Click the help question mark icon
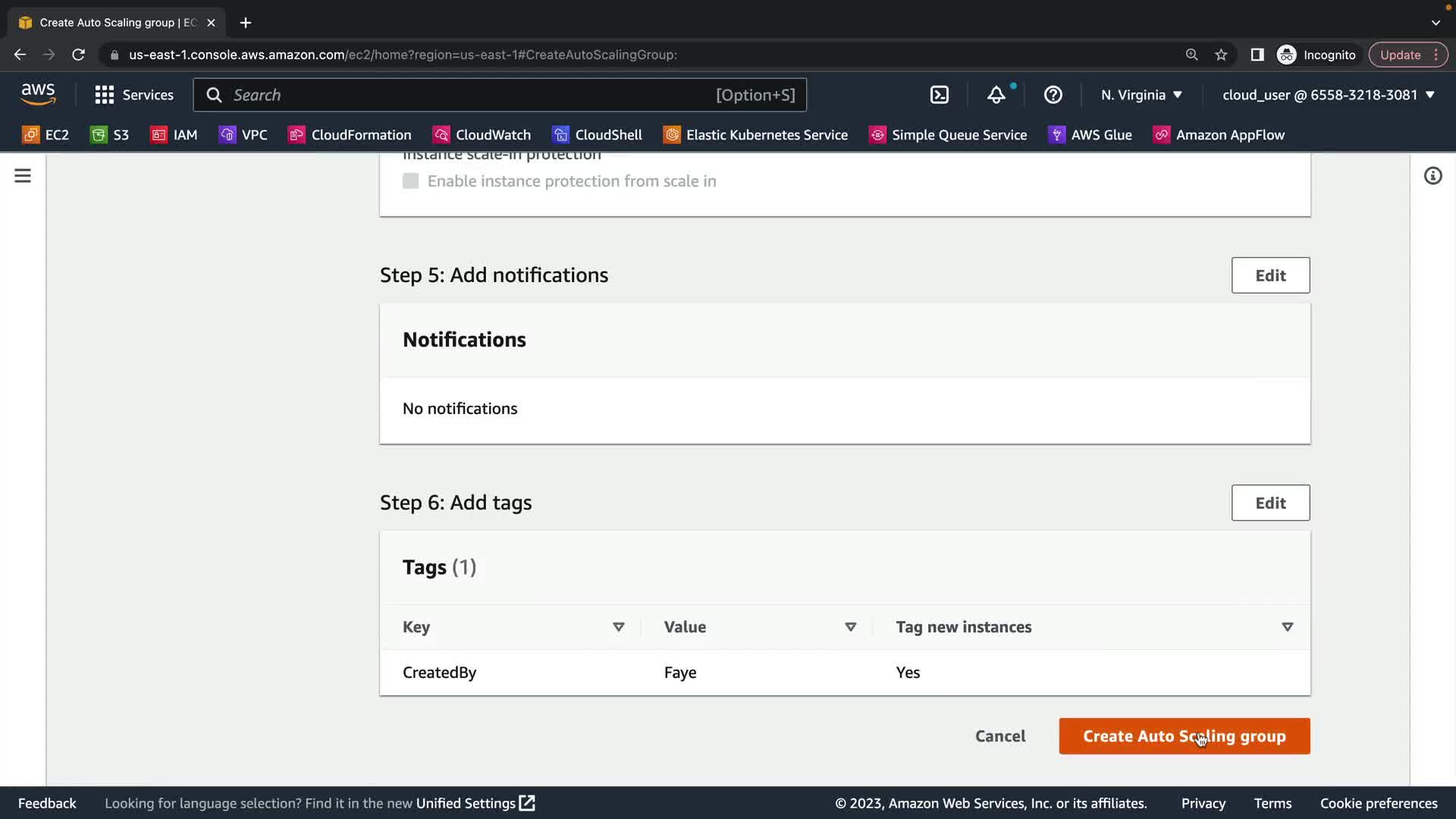 pos(1053,95)
